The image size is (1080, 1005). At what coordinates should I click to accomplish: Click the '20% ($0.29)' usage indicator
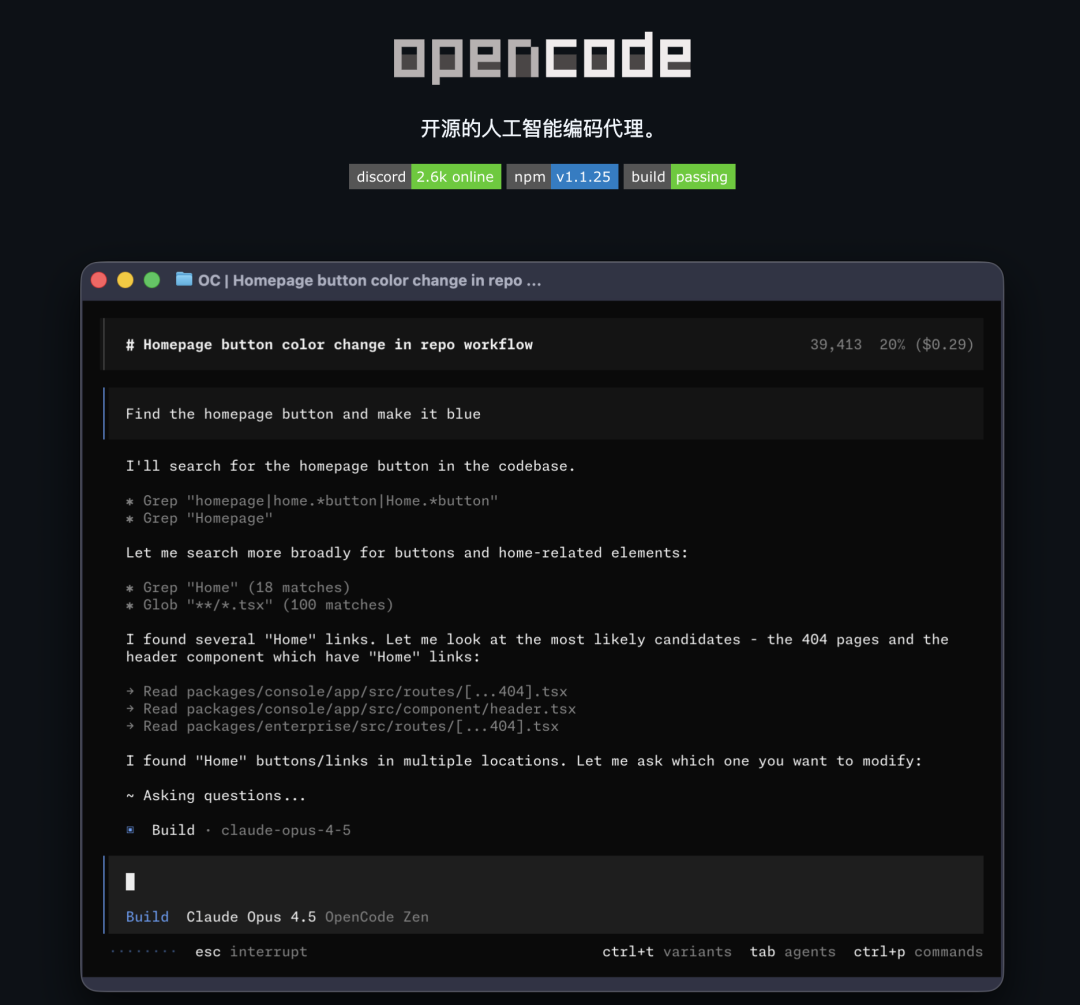point(926,344)
